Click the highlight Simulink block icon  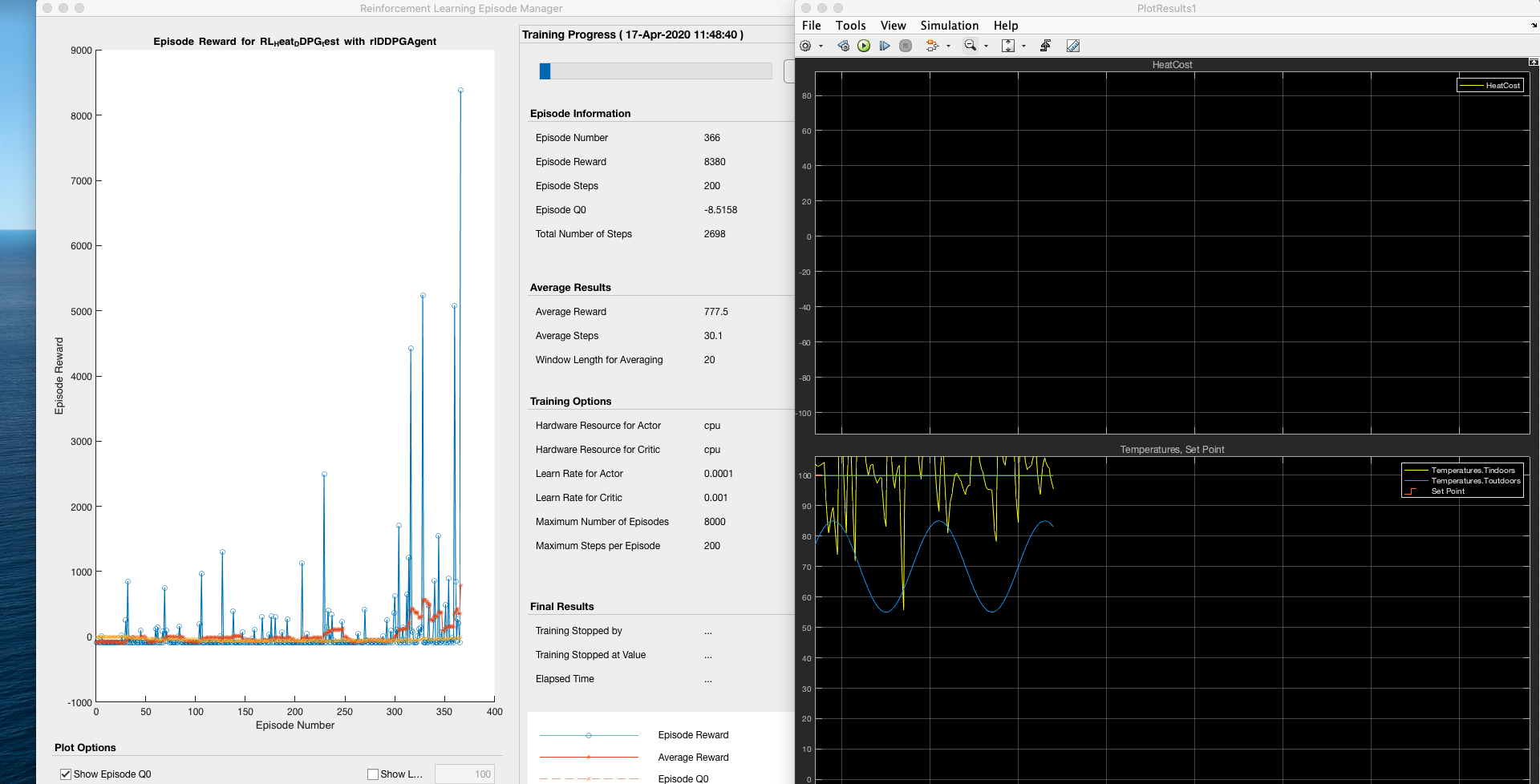pos(932,46)
